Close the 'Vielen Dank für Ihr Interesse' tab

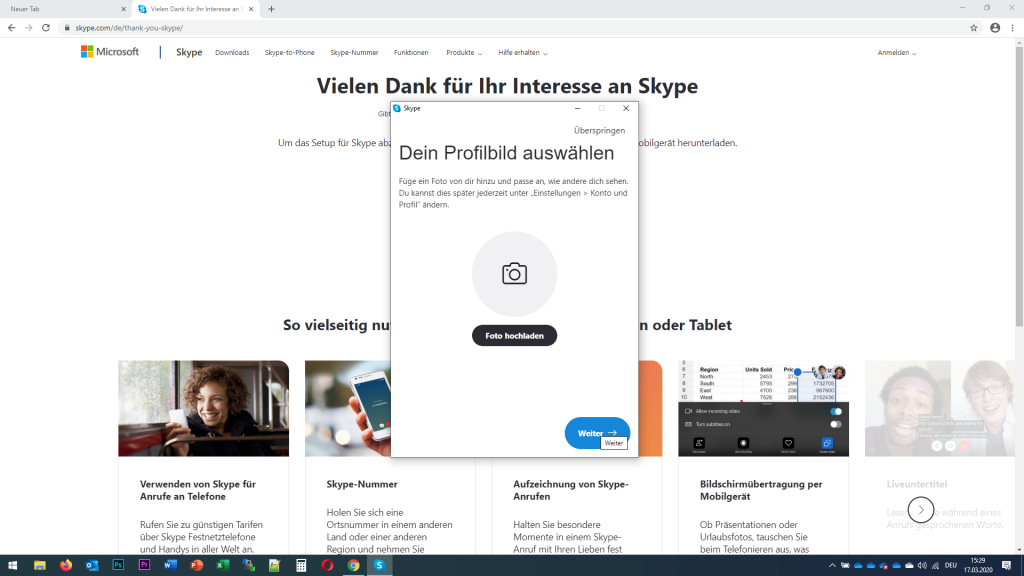(251, 9)
